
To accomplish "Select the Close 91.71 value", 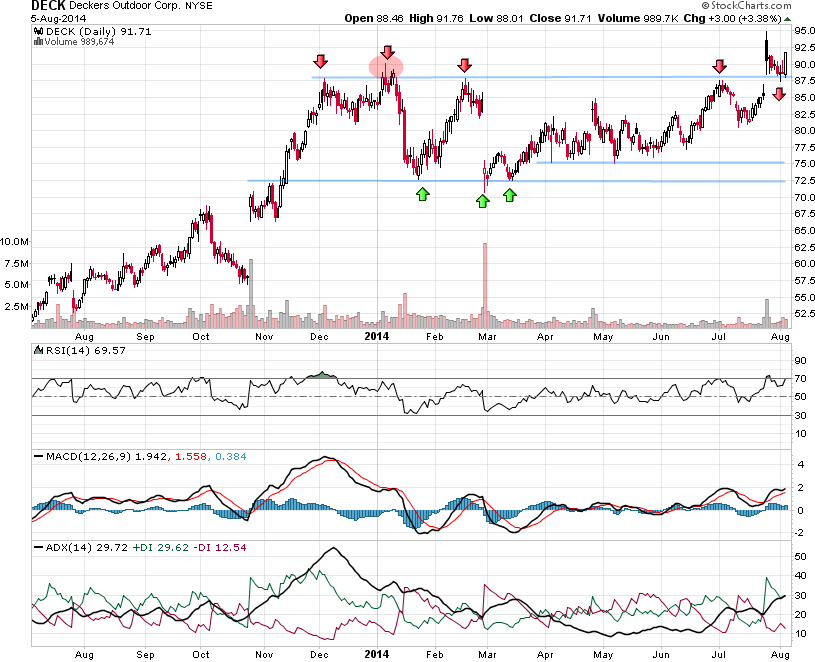I will (560, 18).
